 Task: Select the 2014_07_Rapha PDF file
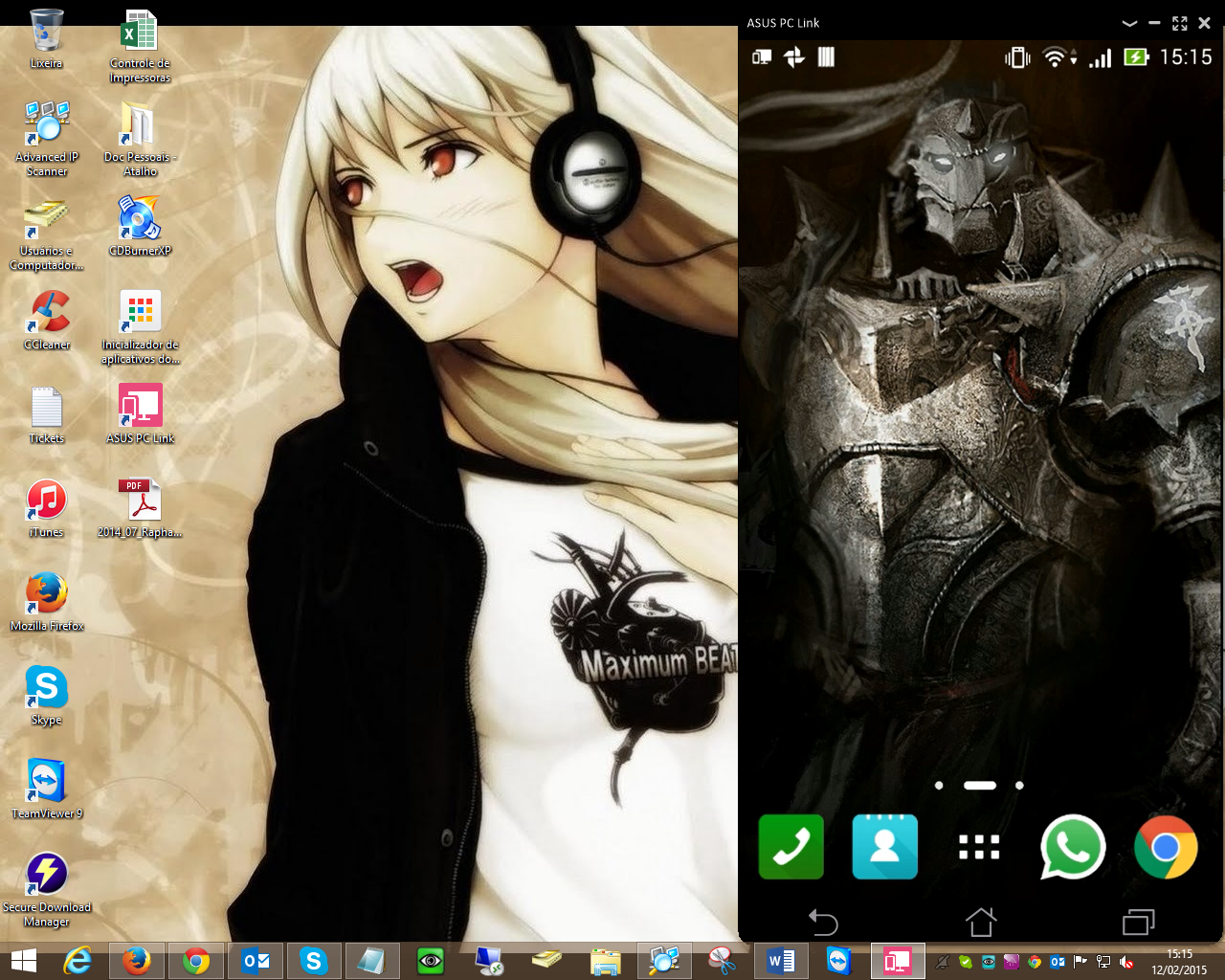(140, 507)
